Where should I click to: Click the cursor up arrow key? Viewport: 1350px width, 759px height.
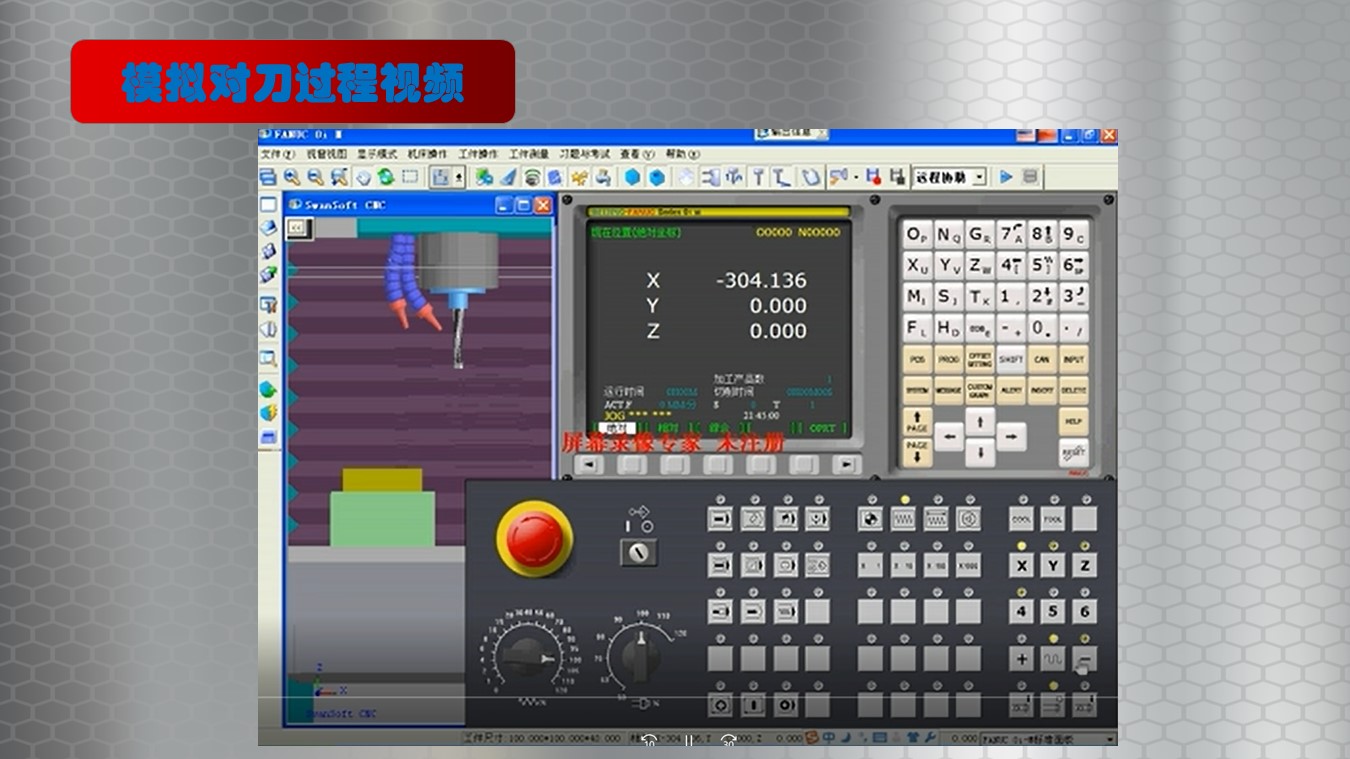[980, 421]
